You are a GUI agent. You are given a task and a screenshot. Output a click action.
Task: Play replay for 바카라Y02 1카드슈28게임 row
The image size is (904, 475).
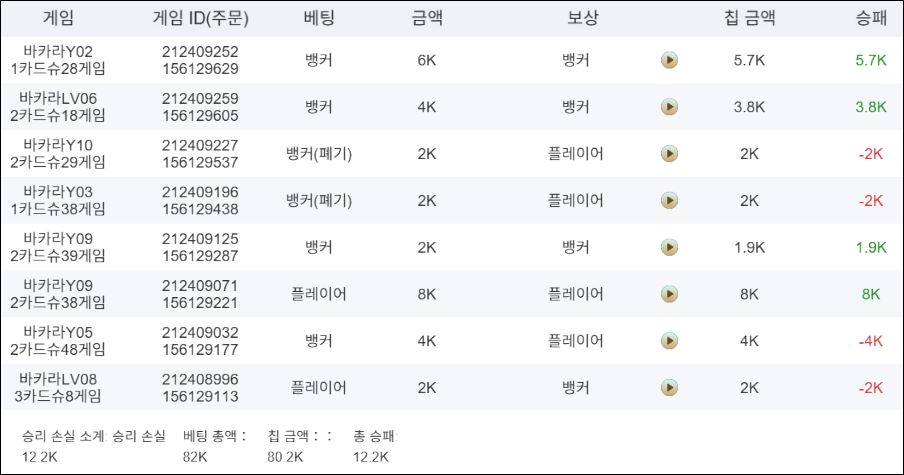[669, 60]
